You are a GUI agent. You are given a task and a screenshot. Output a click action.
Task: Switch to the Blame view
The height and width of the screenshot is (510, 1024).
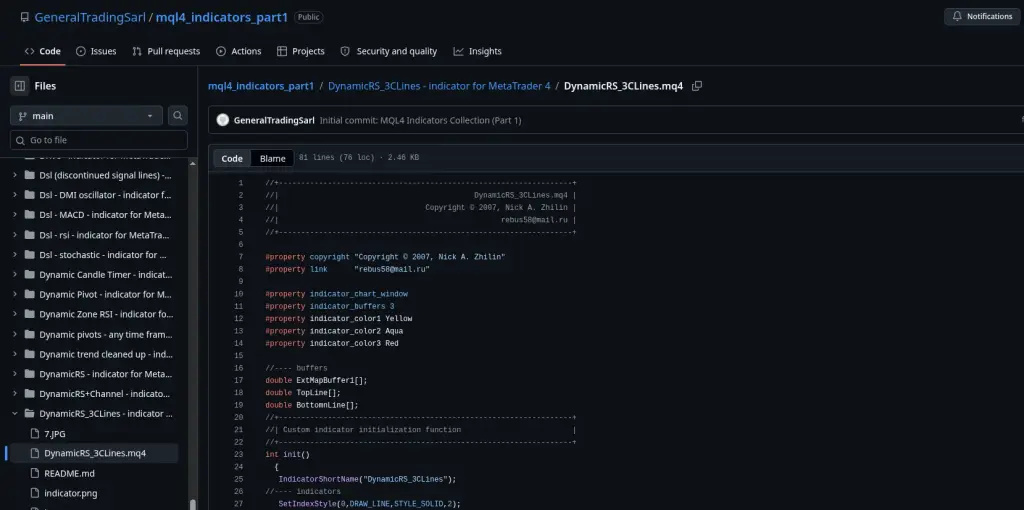click(272, 158)
